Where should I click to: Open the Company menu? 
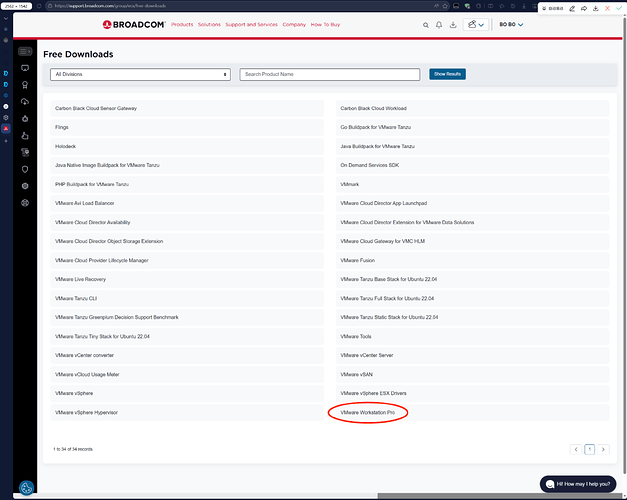(294, 25)
